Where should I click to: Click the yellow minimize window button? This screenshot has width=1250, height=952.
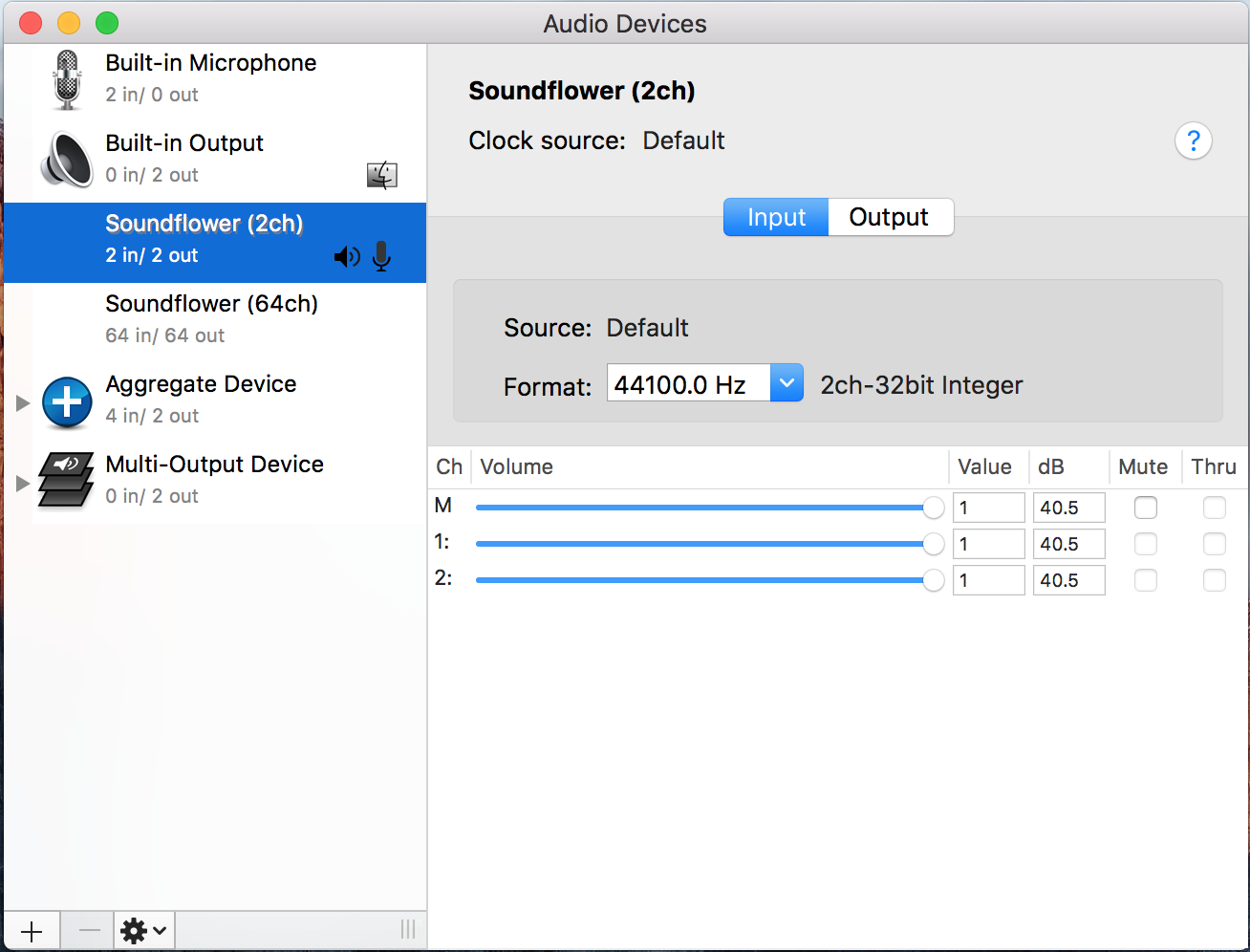[69, 23]
